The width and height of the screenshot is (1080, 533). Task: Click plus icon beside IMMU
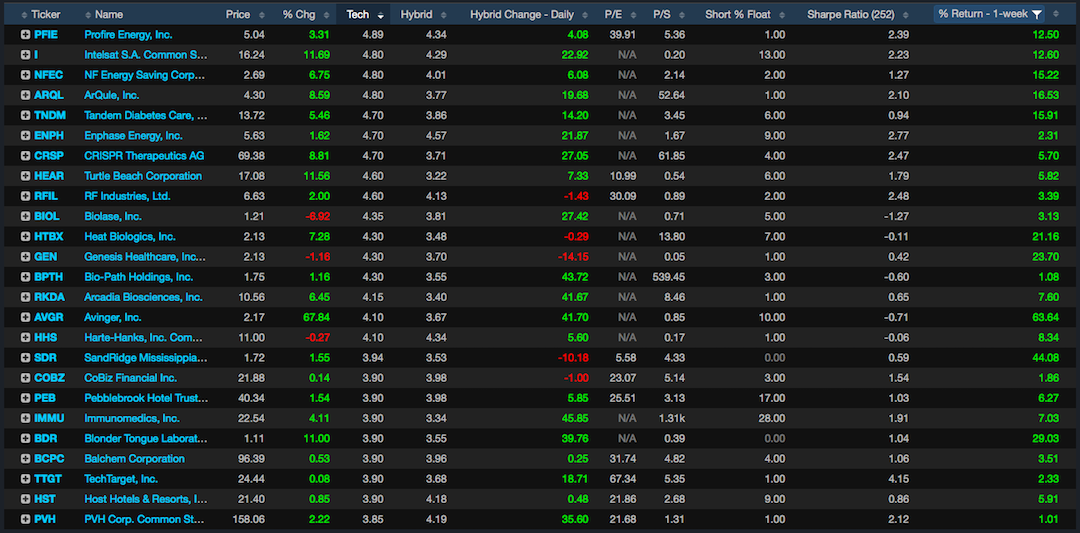click(25, 418)
